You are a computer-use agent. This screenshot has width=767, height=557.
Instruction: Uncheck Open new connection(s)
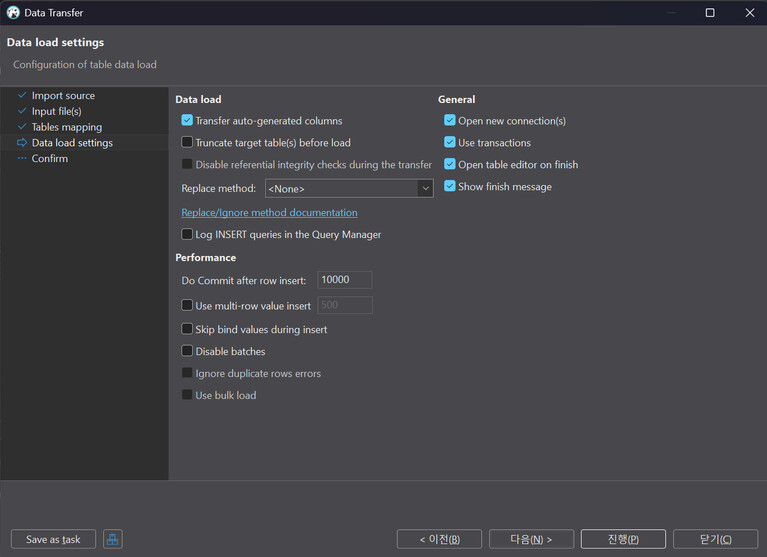coord(450,120)
